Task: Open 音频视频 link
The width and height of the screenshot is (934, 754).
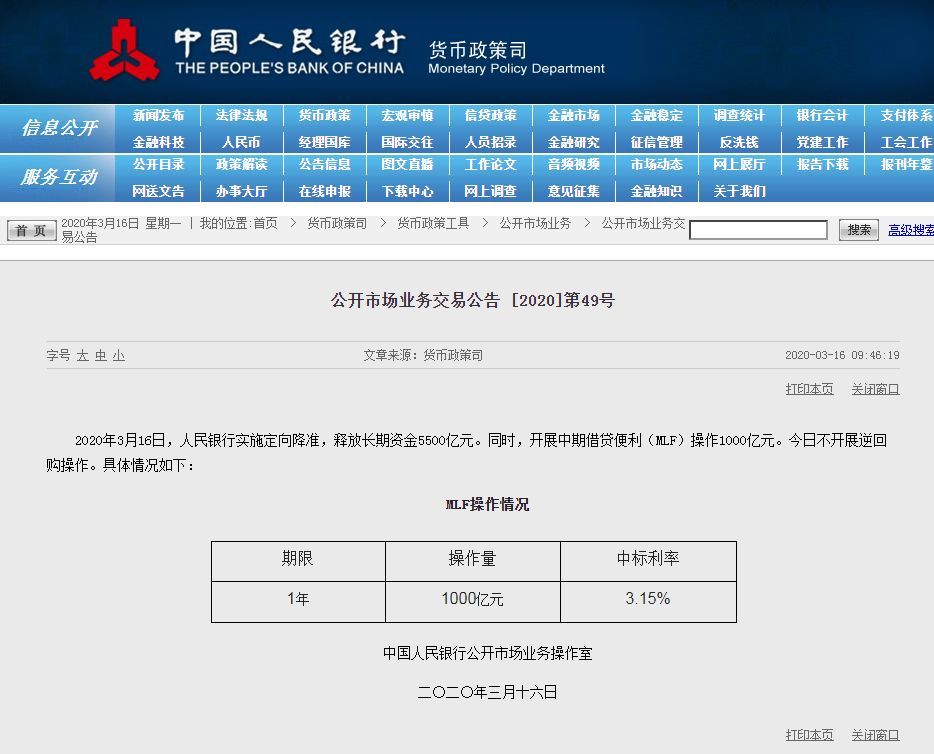Action: pos(574,164)
